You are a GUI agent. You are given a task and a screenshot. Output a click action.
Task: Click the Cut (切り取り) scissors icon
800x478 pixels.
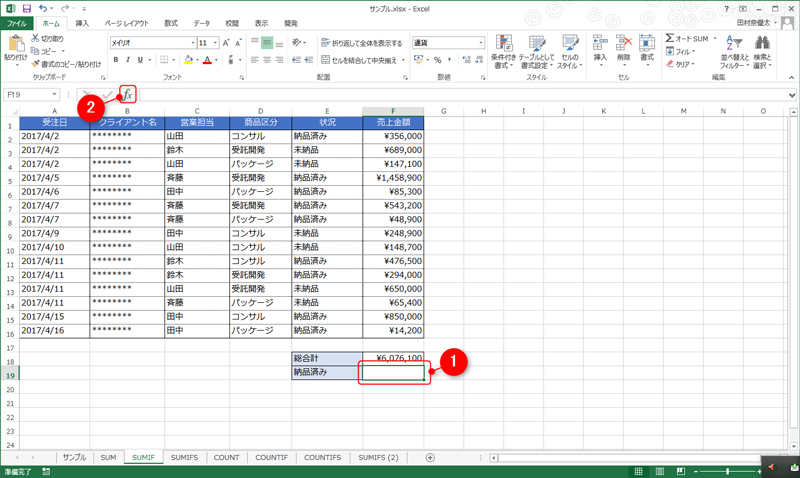35,39
